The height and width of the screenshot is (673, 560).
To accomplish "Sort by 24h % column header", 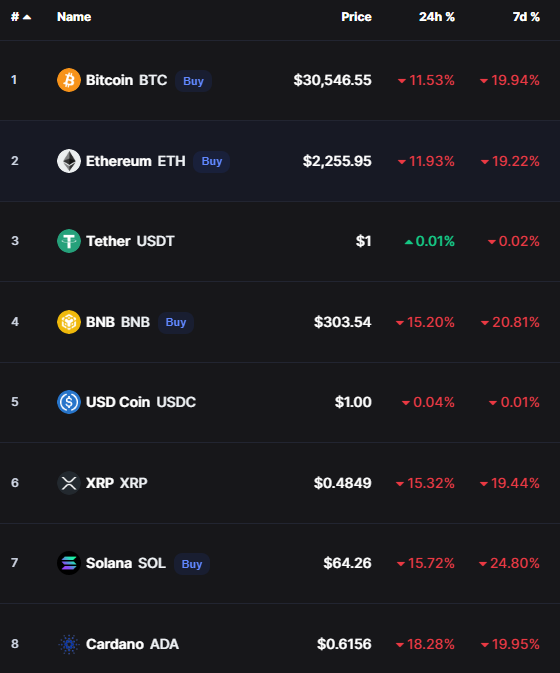I will click(436, 17).
